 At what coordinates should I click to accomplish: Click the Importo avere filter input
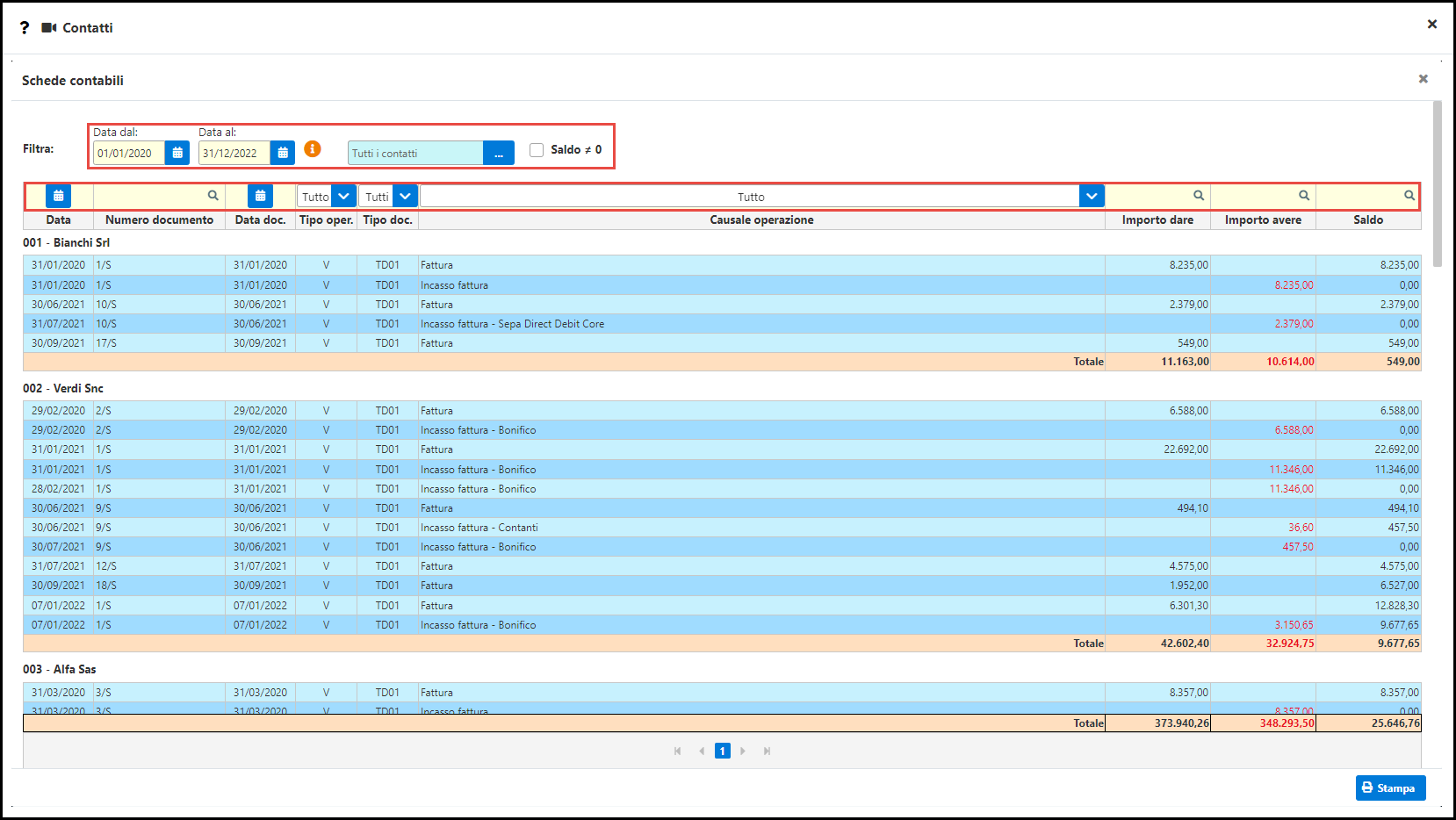pyautogui.click(x=1263, y=196)
